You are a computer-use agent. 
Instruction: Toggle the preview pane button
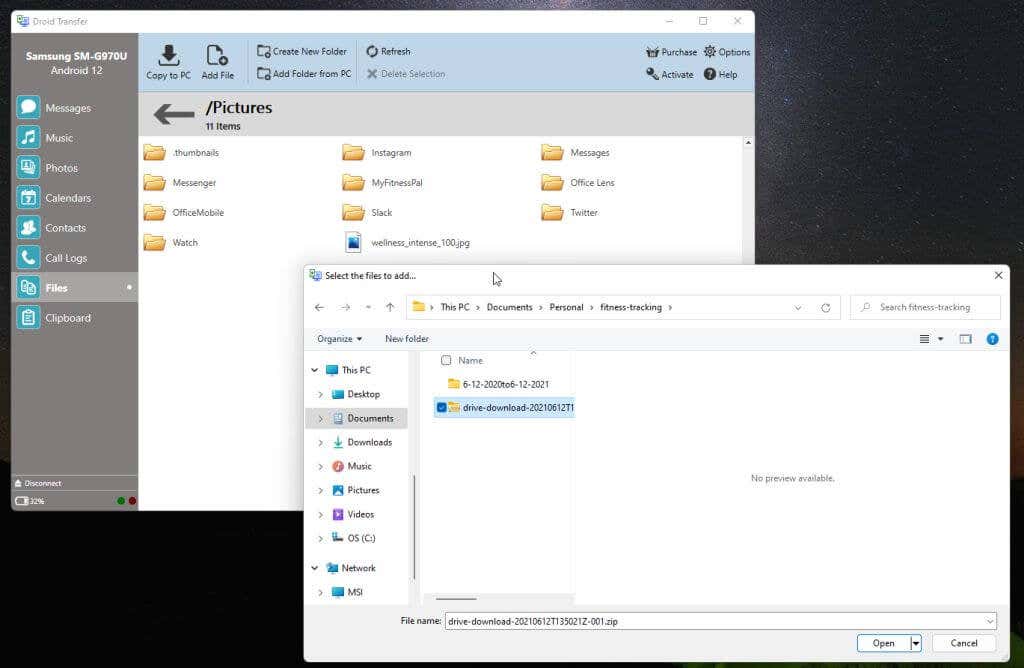click(965, 339)
